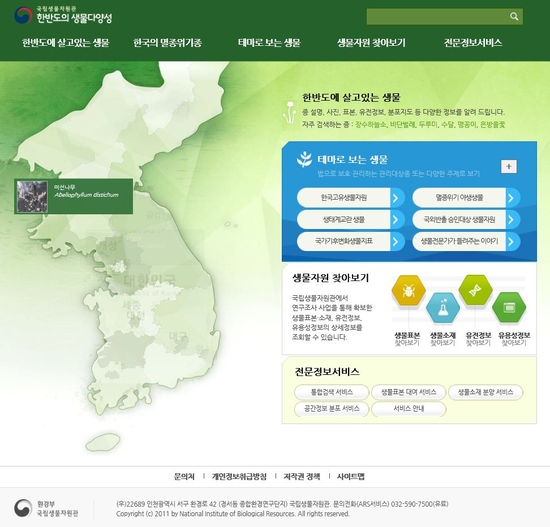Click the 장수하늘소 frequent search link

(x=371, y=125)
